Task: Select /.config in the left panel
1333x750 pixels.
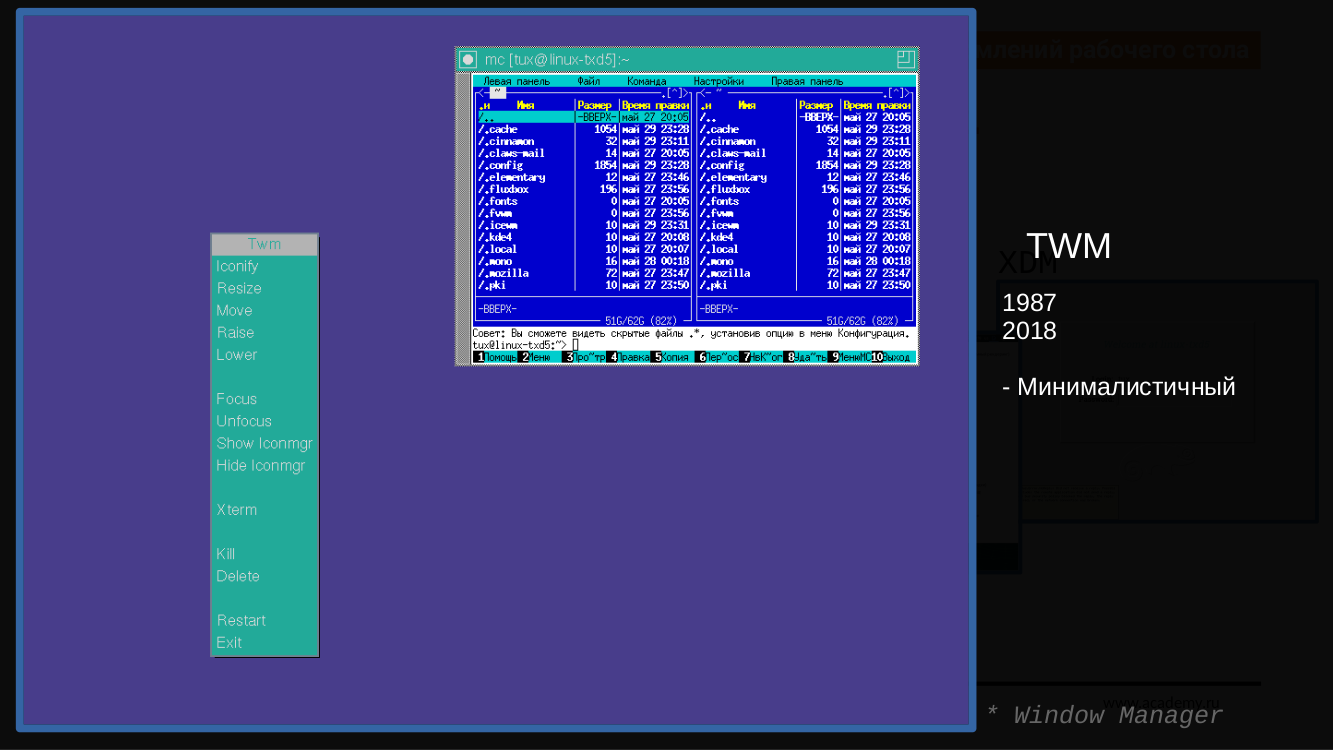Action: point(584,165)
